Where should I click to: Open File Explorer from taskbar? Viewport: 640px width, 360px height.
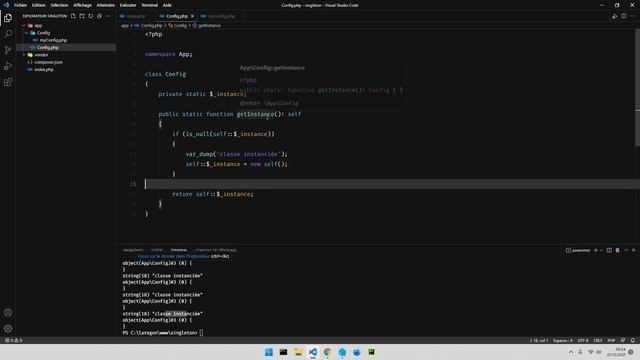pyautogui.click(x=298, y=352)
